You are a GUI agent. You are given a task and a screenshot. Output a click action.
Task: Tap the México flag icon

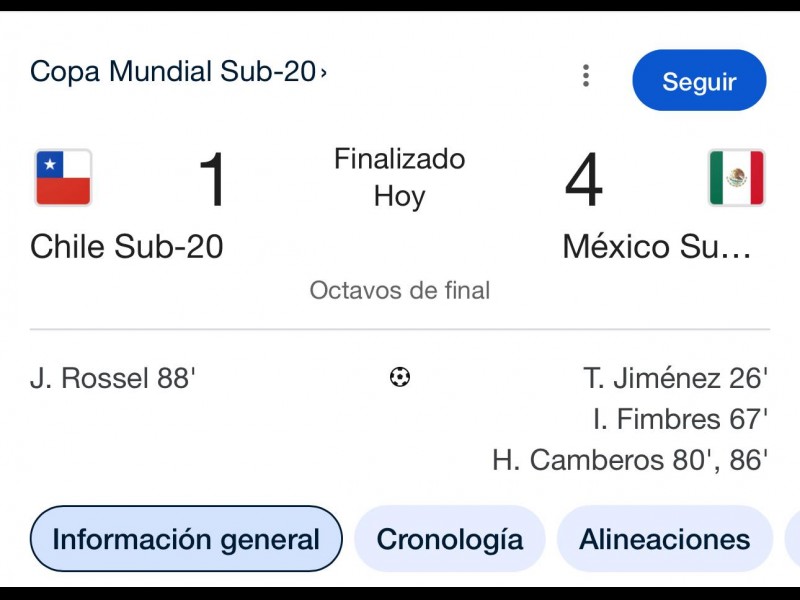736,178
